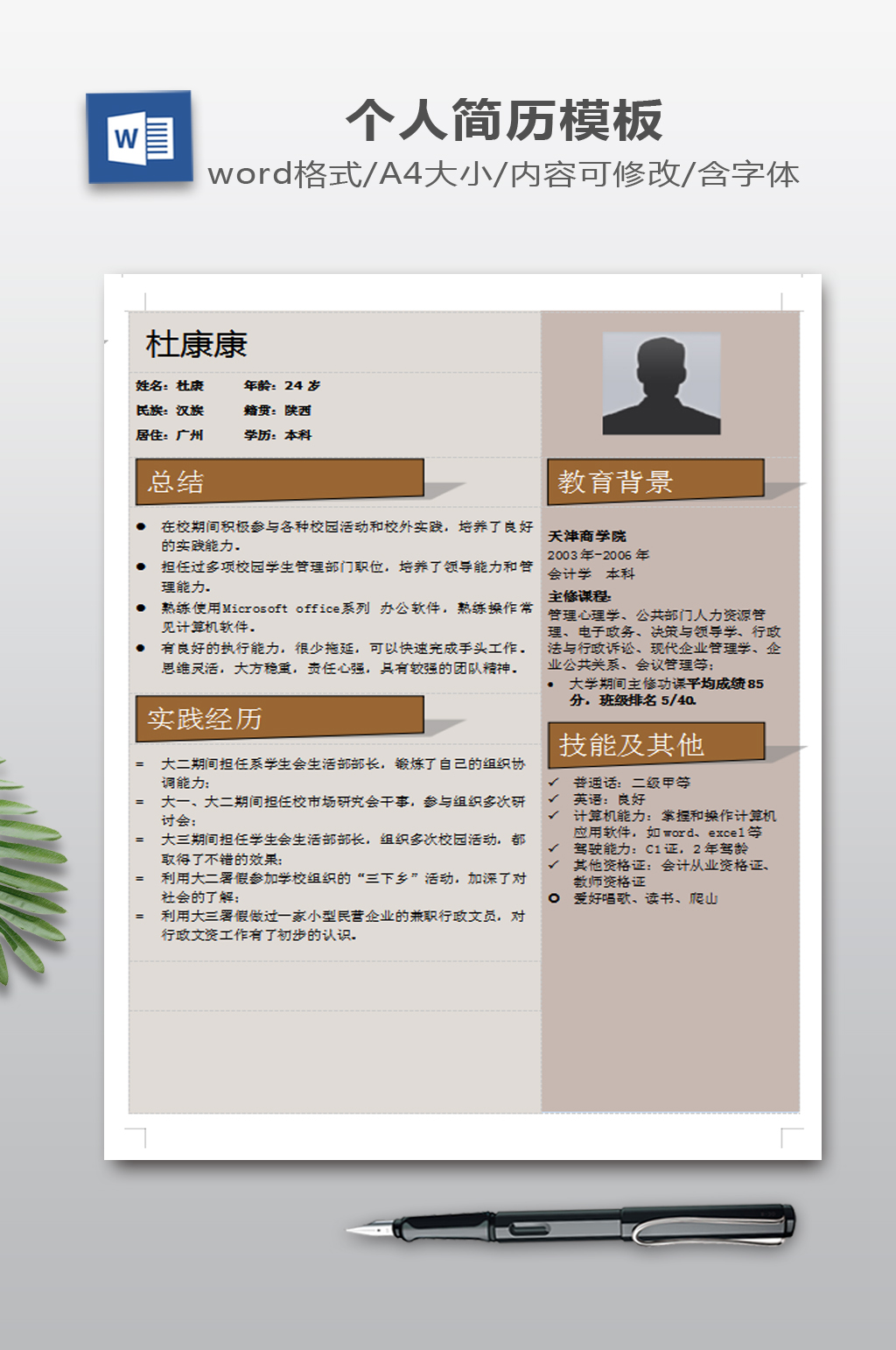Click the bullet starting 担任过多项校园学生管理
The image size is (896, 1350).
[346, 576]
